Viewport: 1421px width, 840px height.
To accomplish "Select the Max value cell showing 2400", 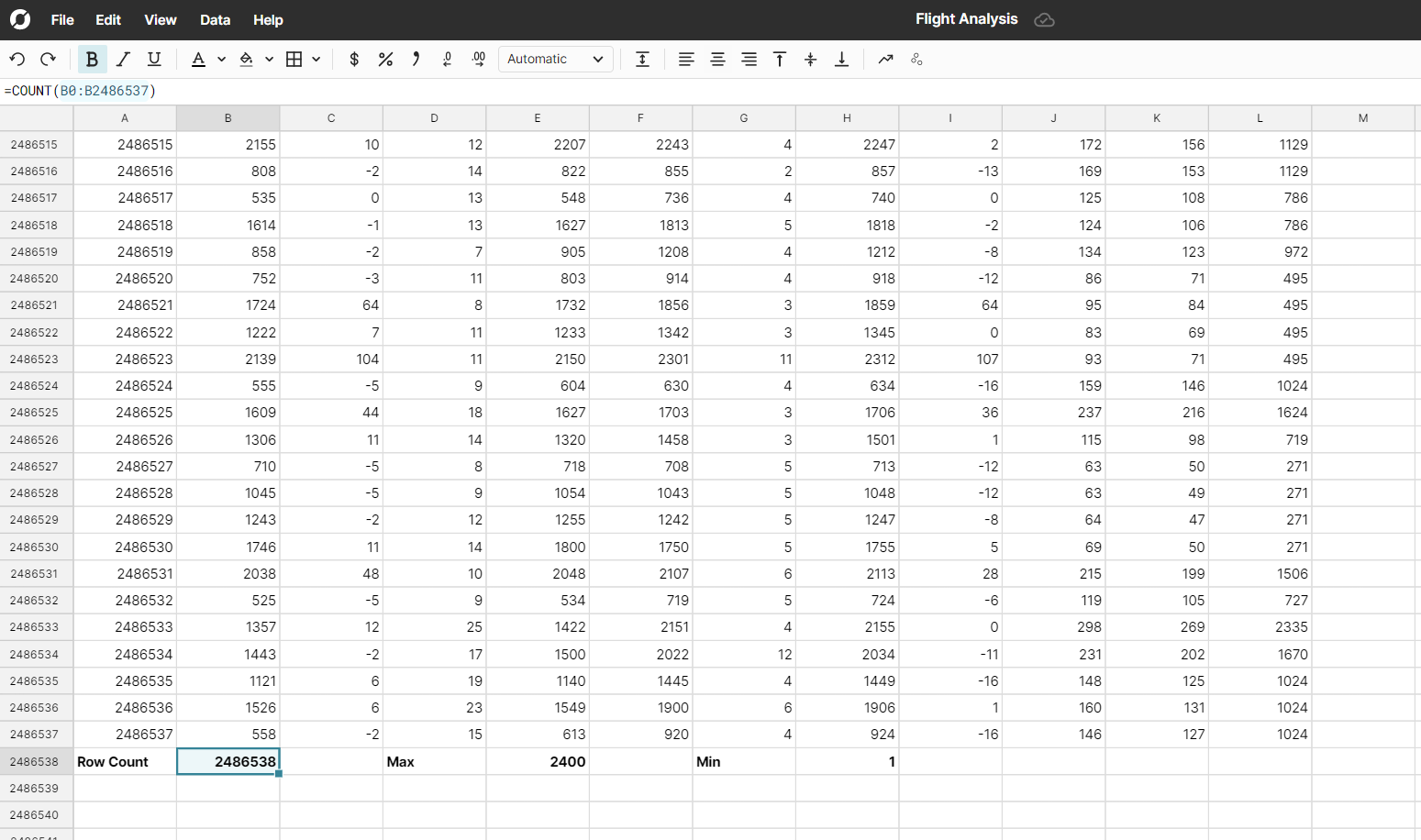I will 538,762.
